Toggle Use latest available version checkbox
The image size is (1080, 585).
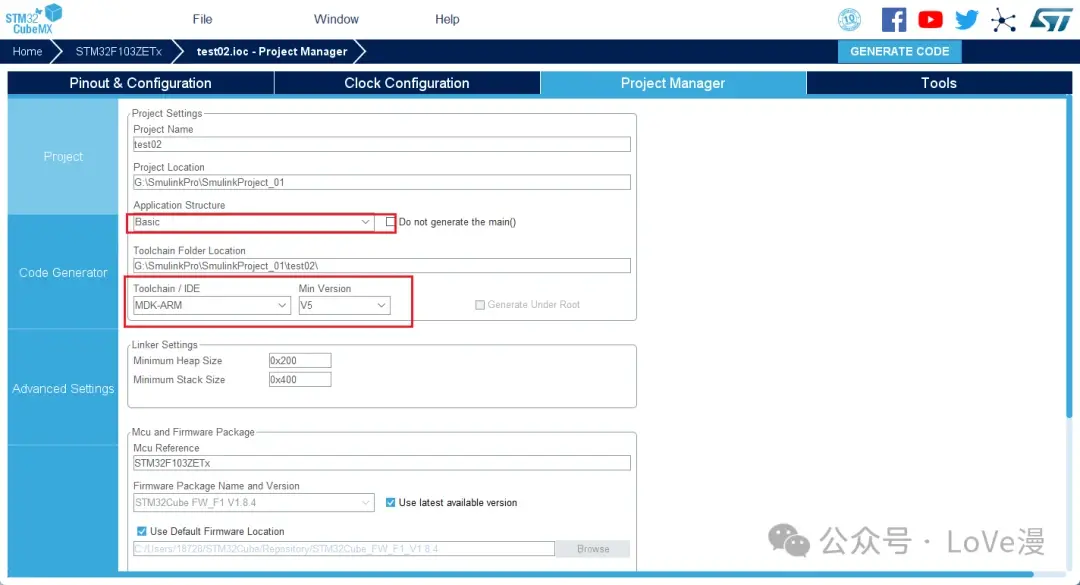[391, 502]
